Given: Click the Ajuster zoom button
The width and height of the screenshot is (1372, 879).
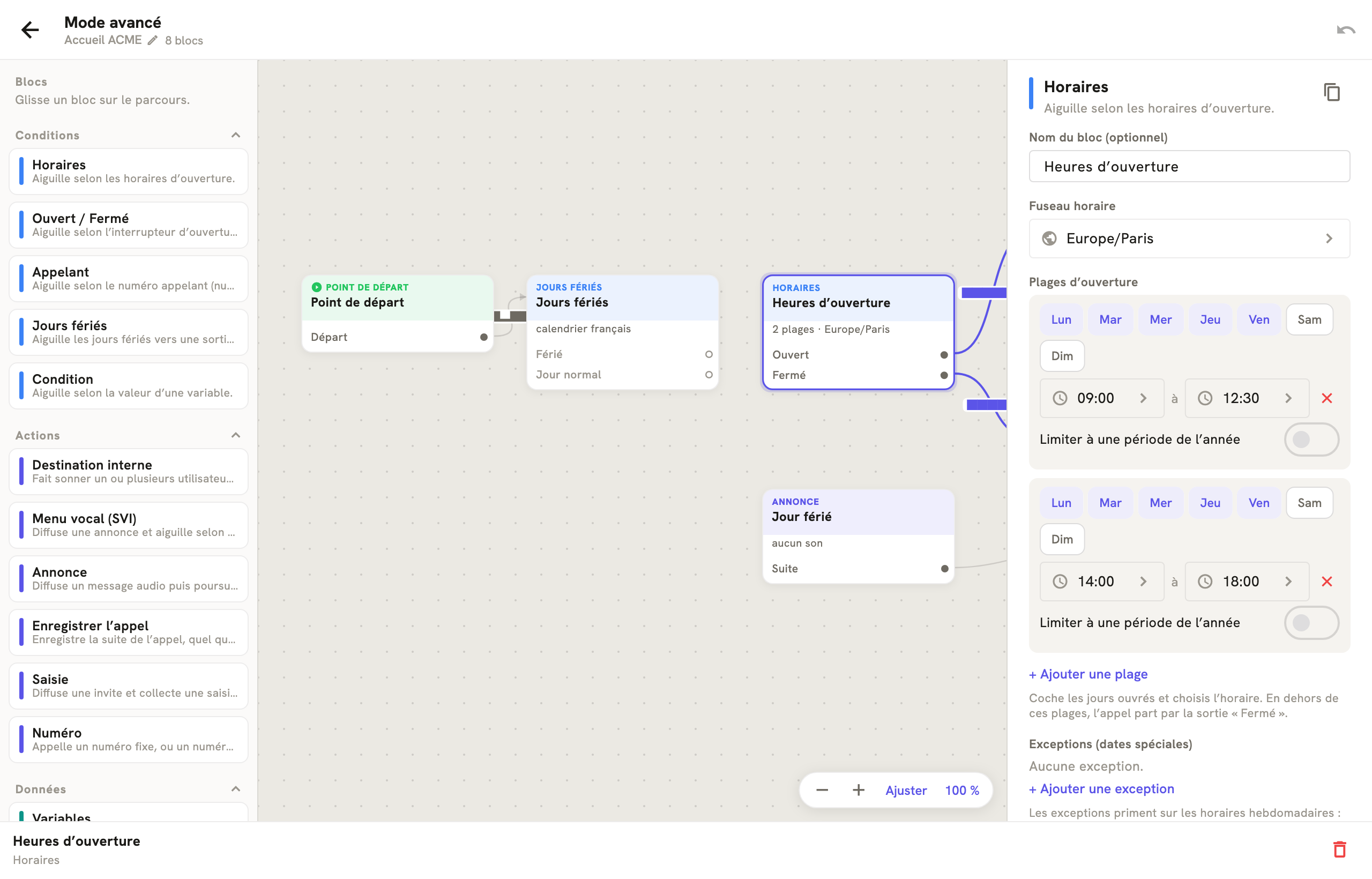Looking at the screenshot, I should 906,791.
